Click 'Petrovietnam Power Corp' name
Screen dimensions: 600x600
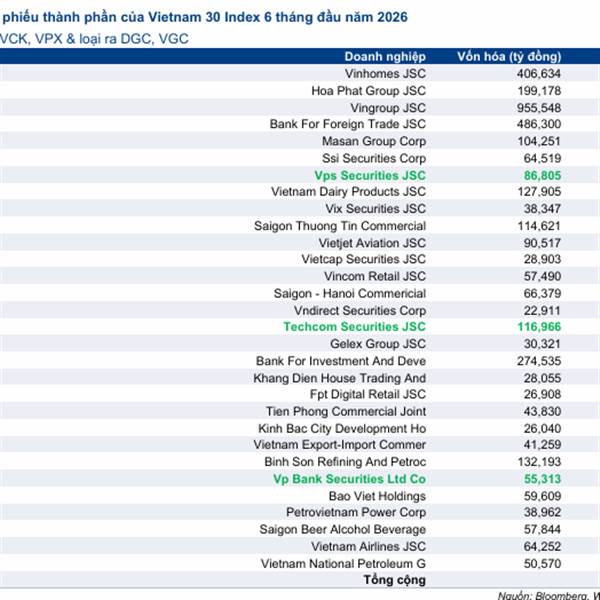pyautogui.click(x=356, y=513)
